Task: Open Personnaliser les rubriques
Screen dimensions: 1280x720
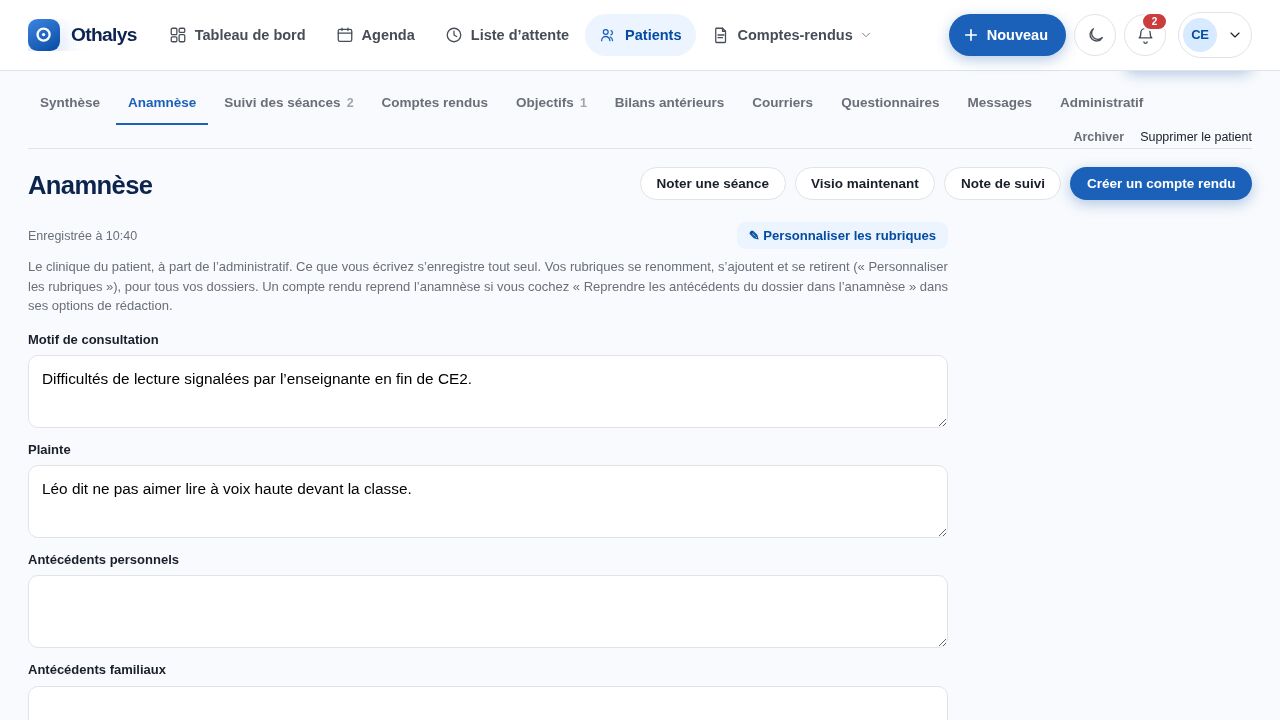Action: point(842,236)
